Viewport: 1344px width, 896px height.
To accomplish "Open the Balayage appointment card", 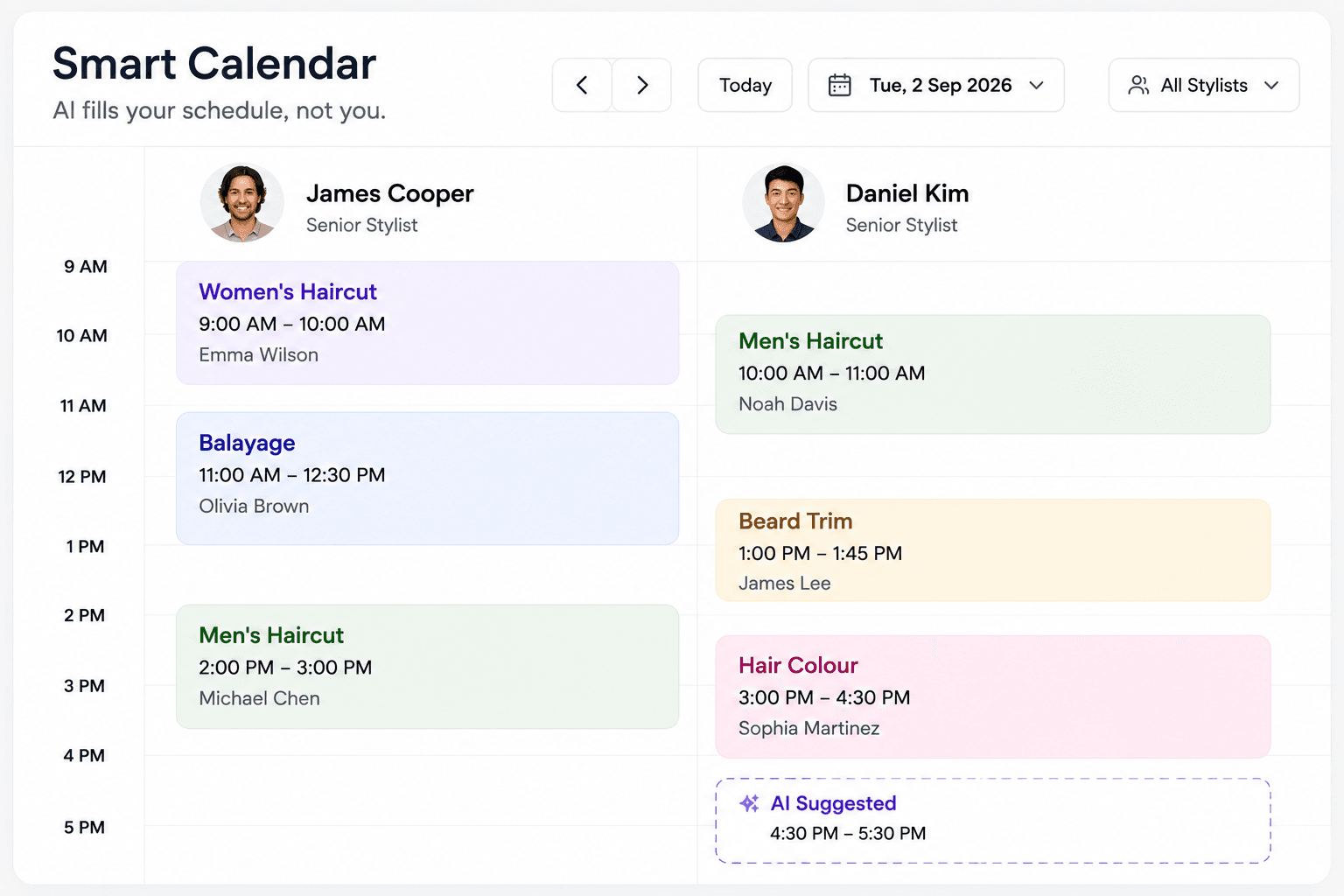I will [428, 479].
